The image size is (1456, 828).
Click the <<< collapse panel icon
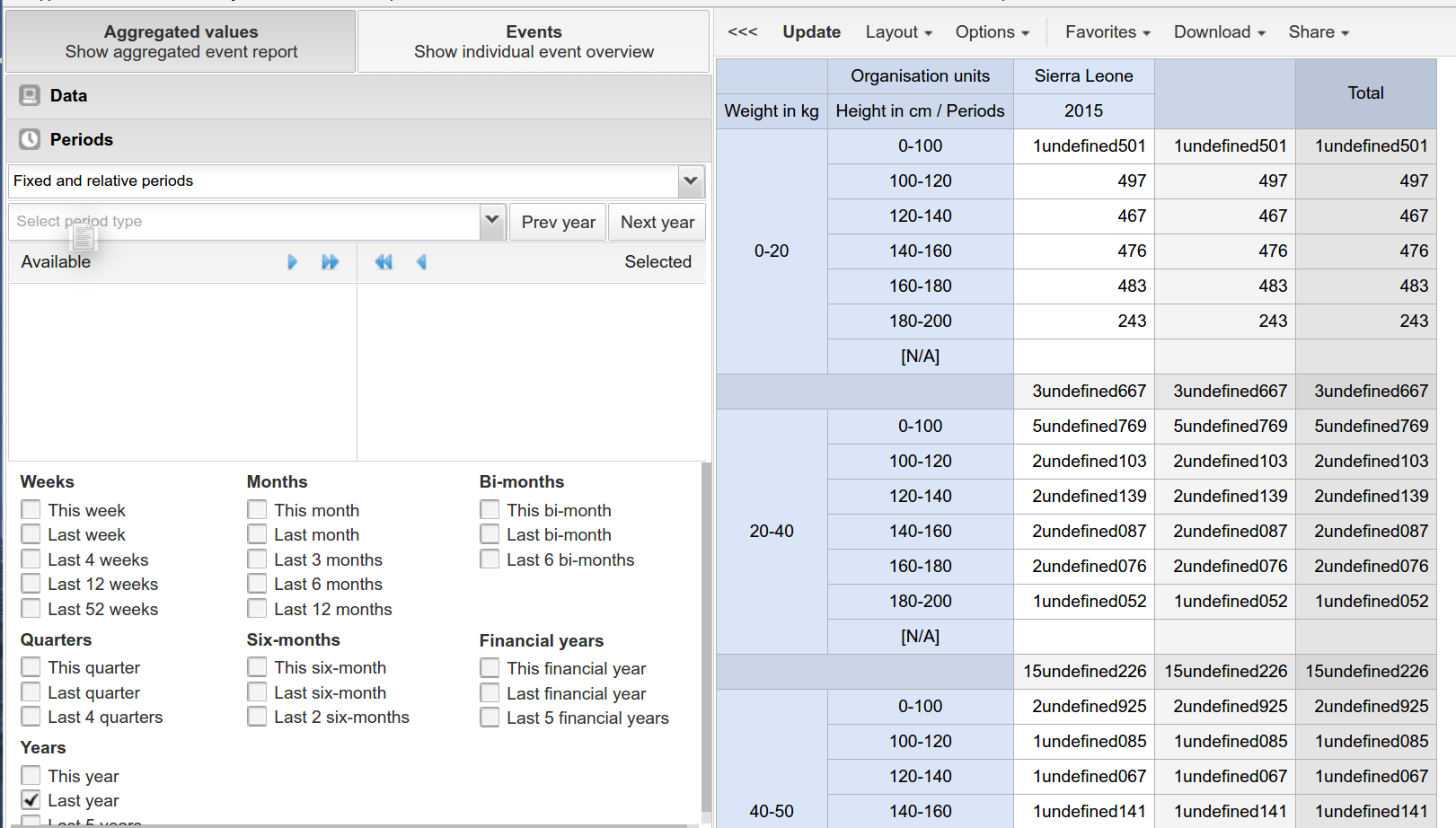(x=742, y=32)
